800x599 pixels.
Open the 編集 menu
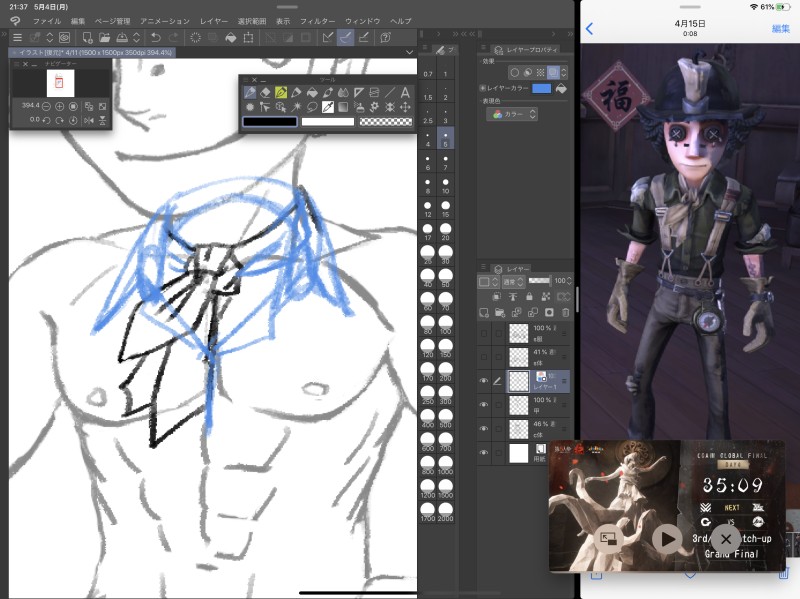pyautogui.click(x=78, y=21)
